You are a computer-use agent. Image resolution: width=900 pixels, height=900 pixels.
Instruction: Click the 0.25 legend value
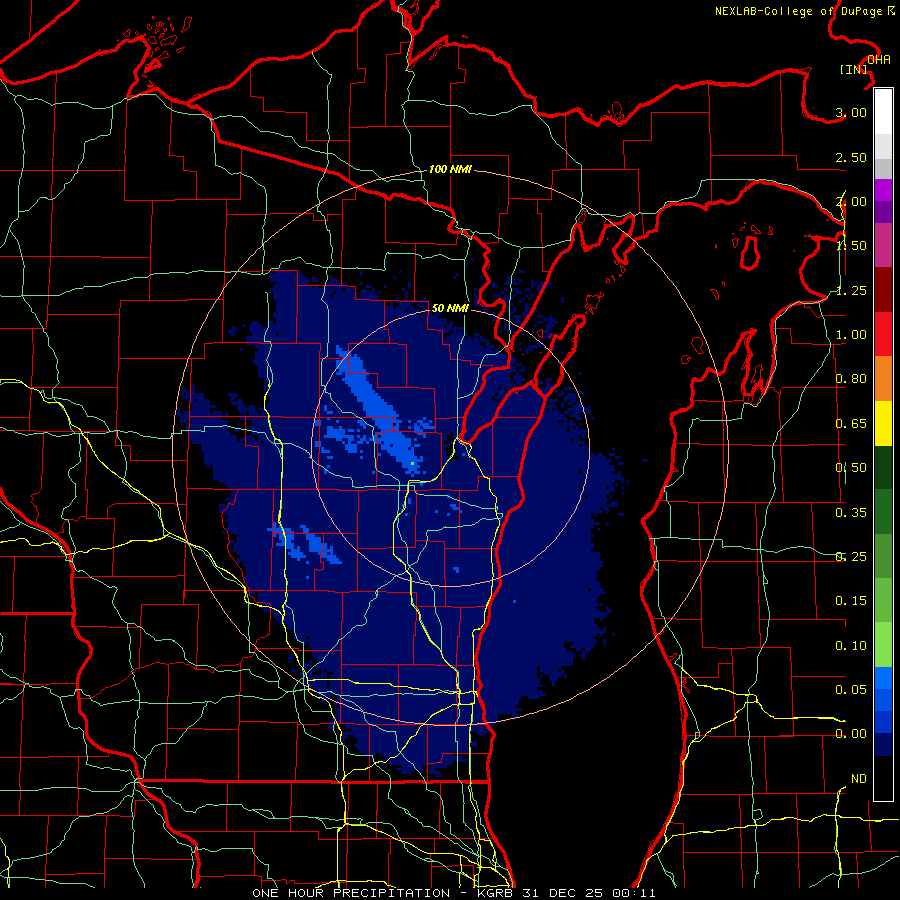click(x=851, y=557)
